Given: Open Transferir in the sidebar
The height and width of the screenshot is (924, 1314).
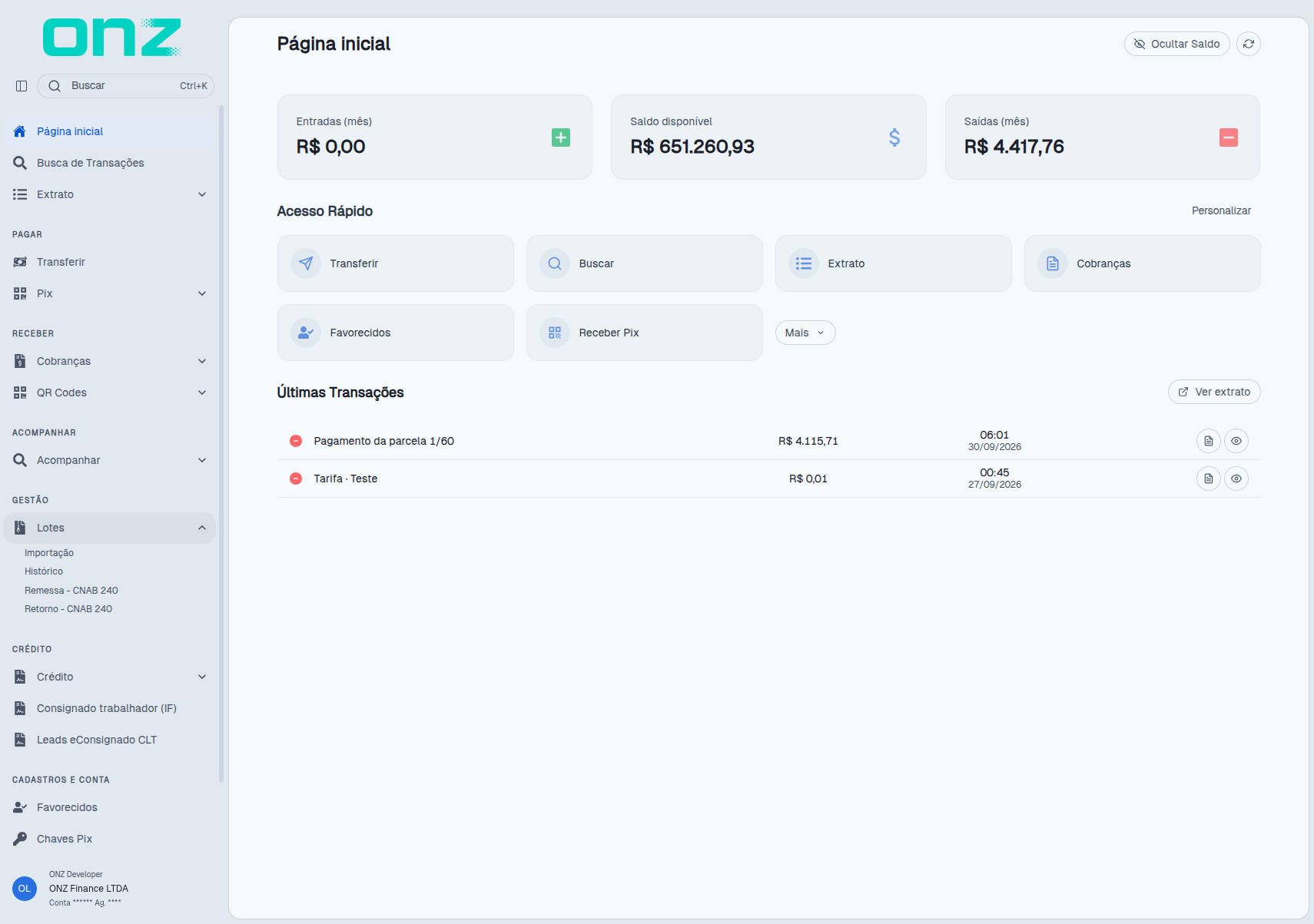Looking at the screenshot, I should 109,262.
